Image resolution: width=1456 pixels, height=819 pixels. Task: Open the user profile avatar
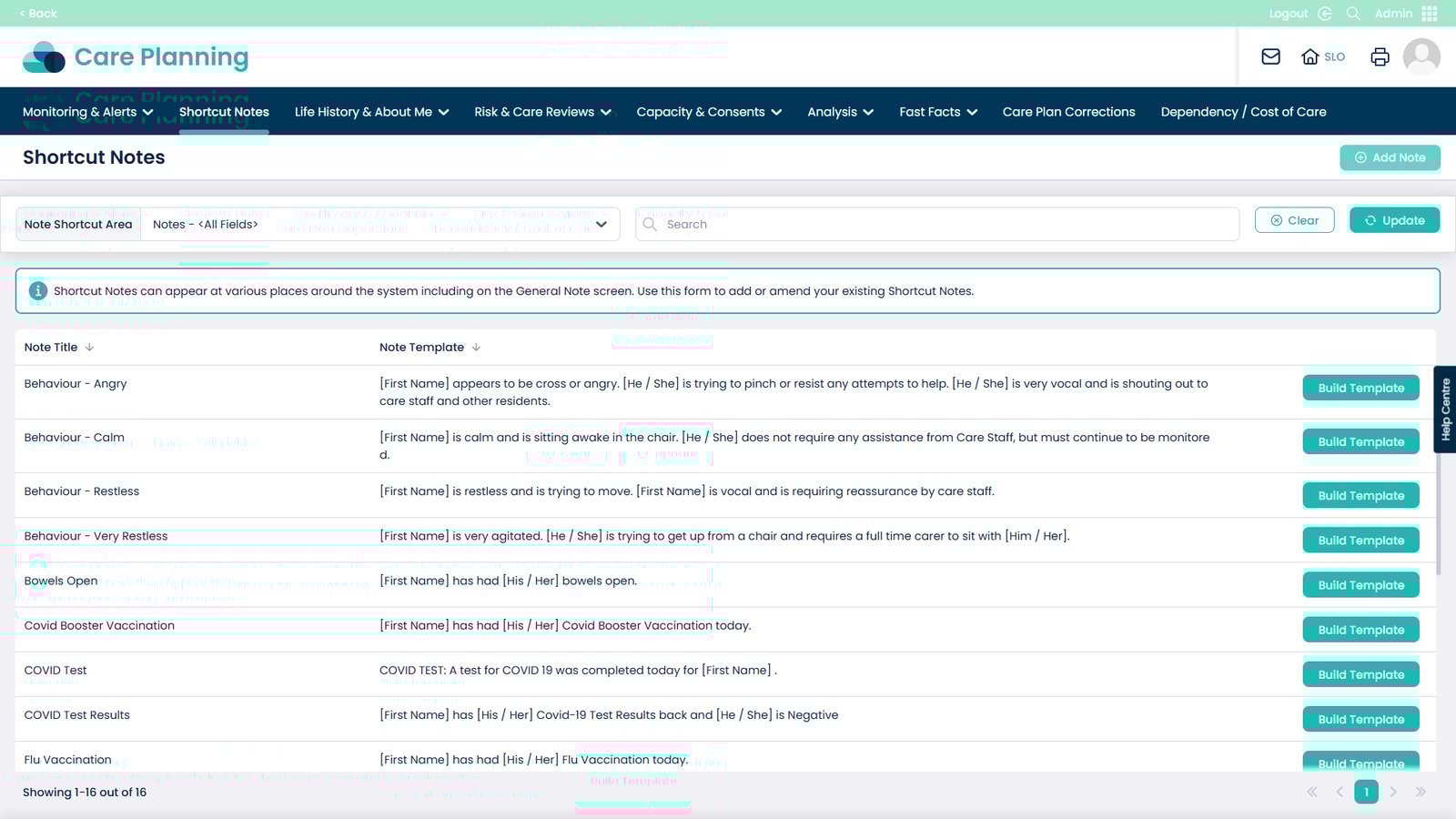tap(1421, 57)
